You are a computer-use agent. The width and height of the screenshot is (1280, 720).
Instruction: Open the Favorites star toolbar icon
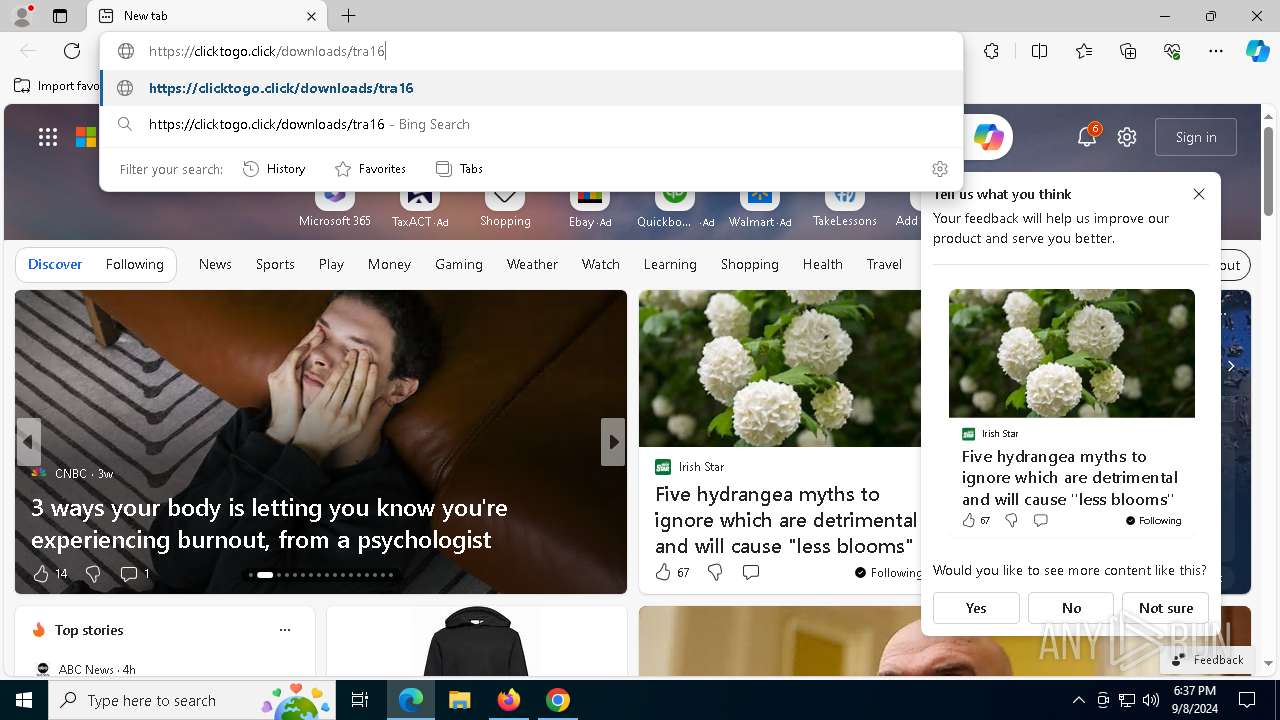(1084, 51)
